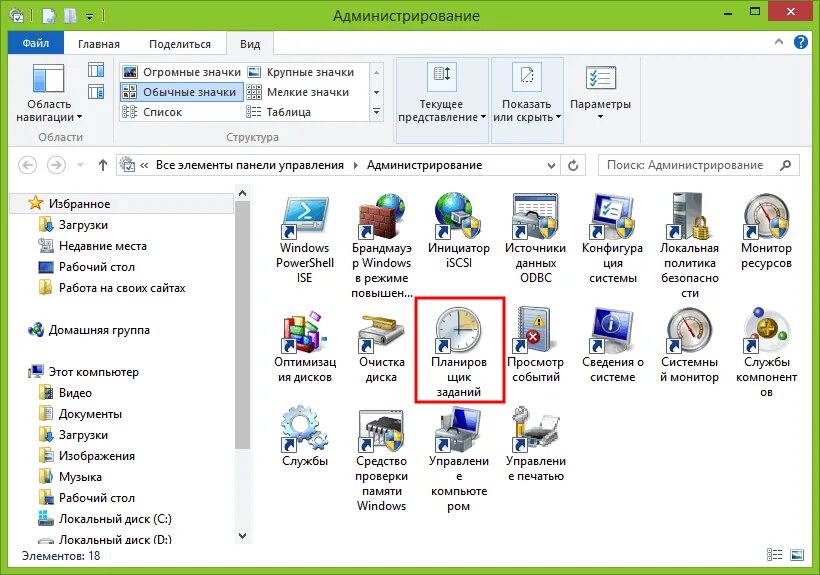820x575 pixels.
Task: Select Список layout option
Action: pos(152,112)
